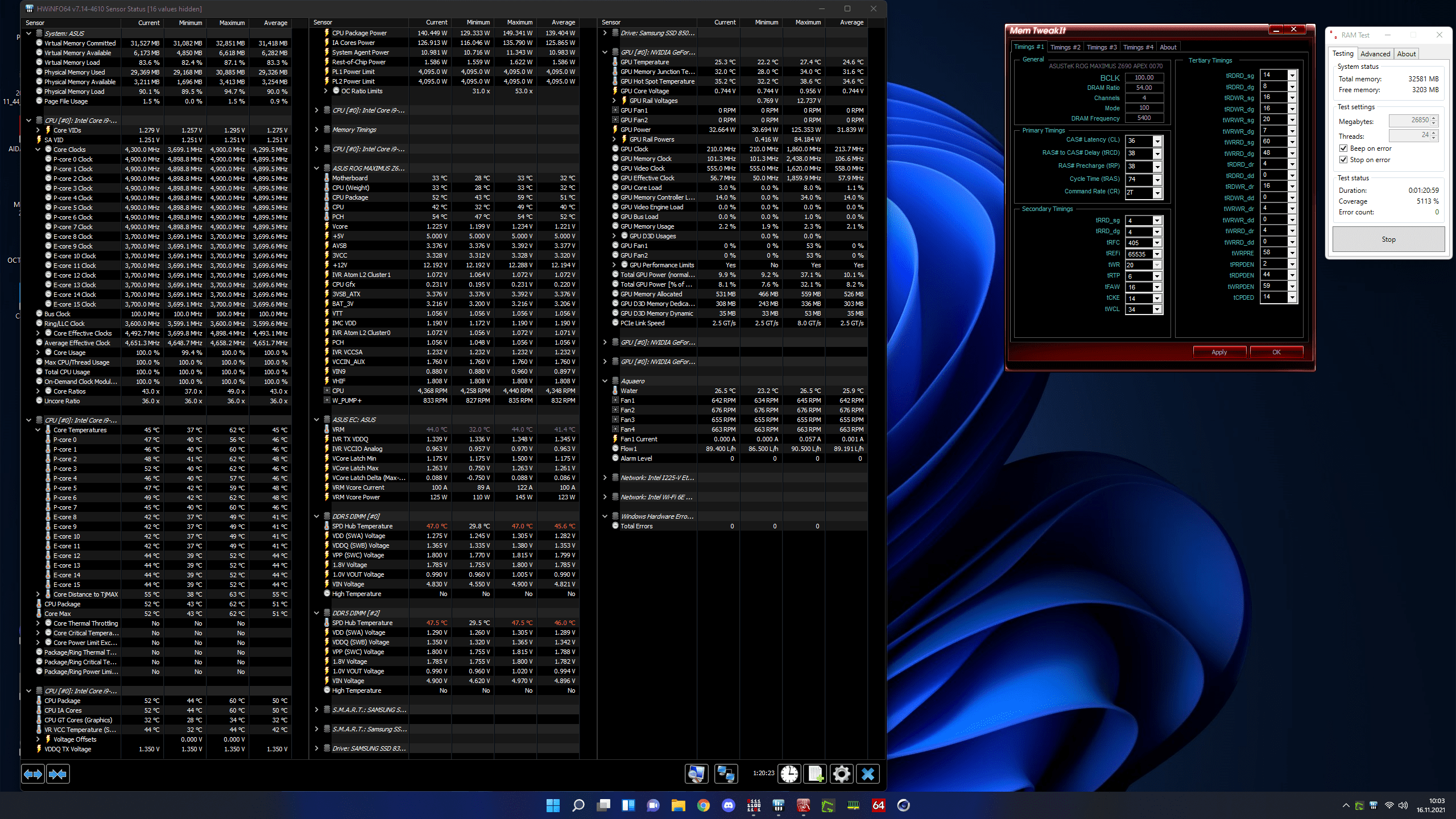Expand the OC Ratio Limits node
This screenshot has width=1456, height=819.
click(326, 91)
